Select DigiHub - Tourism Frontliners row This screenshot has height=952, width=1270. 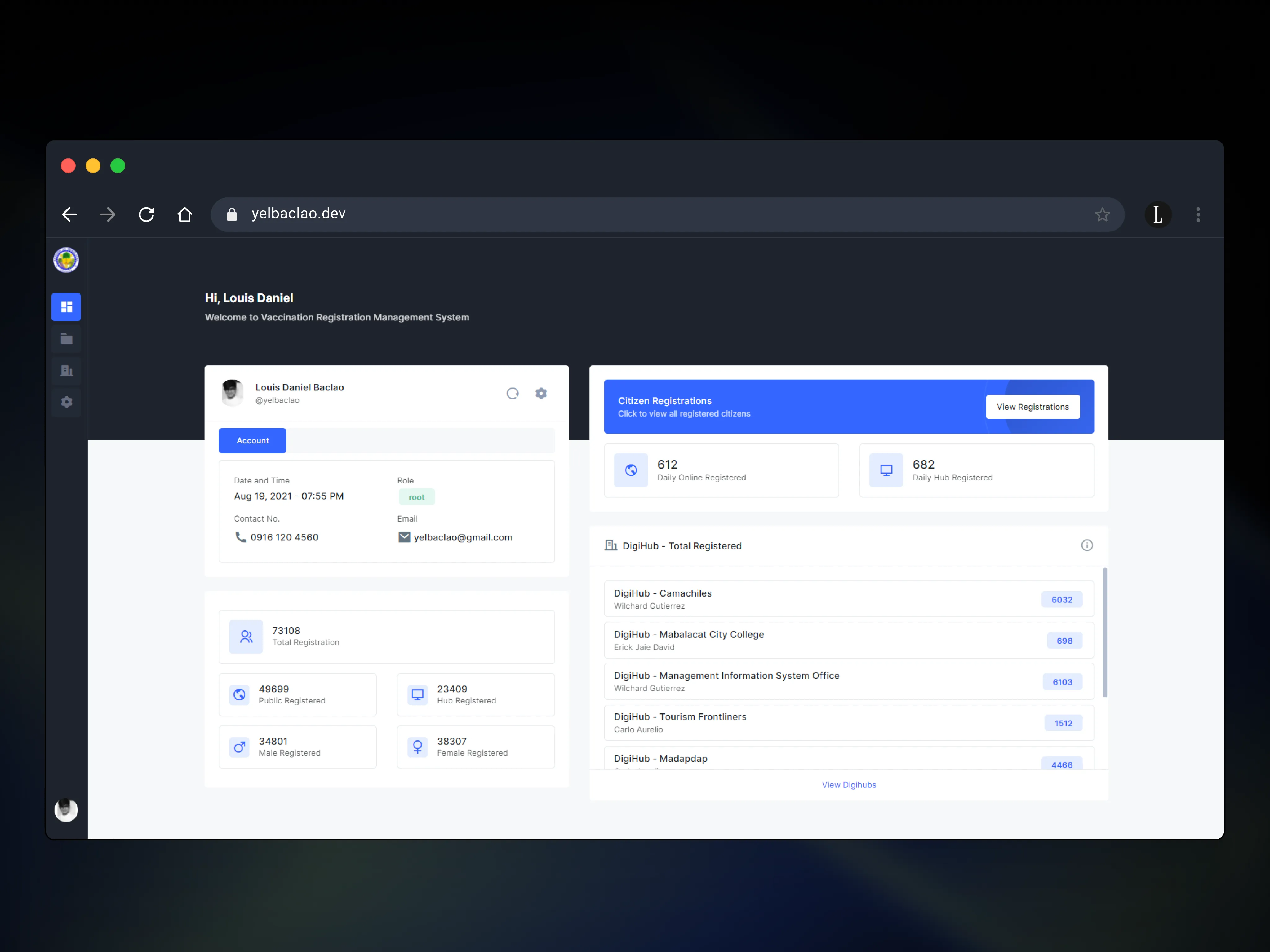click(849, 723)
